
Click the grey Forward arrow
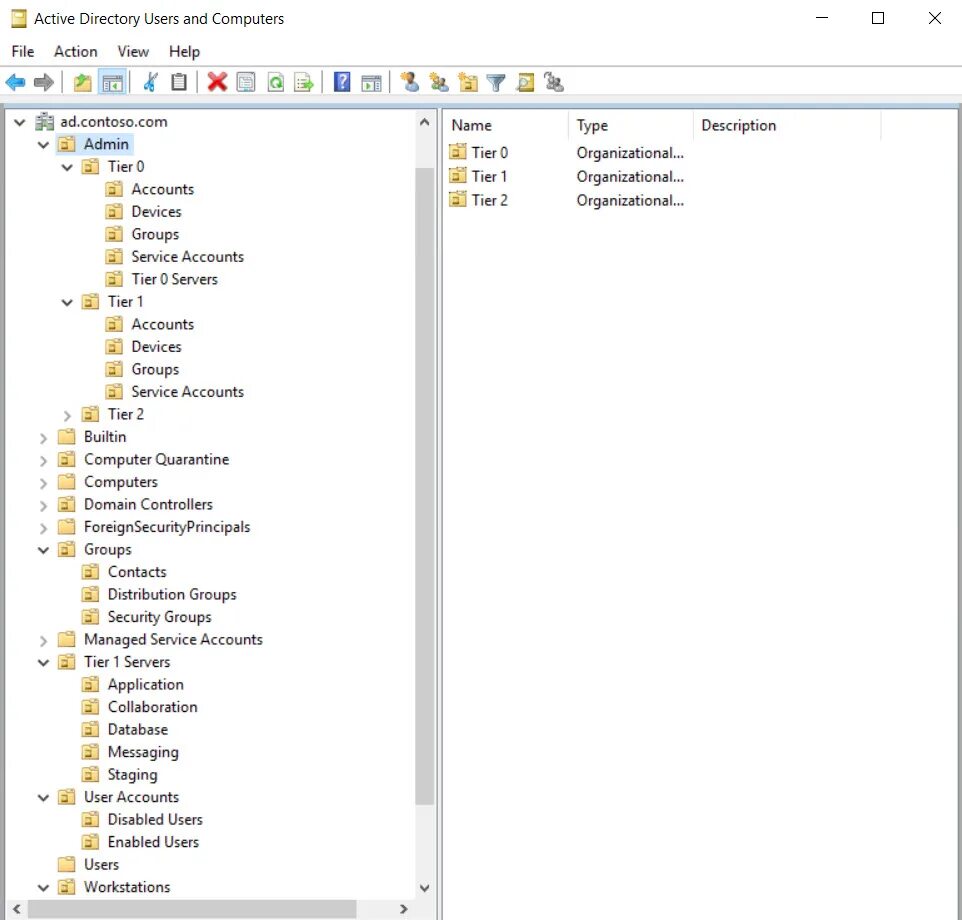click(44, 82)
